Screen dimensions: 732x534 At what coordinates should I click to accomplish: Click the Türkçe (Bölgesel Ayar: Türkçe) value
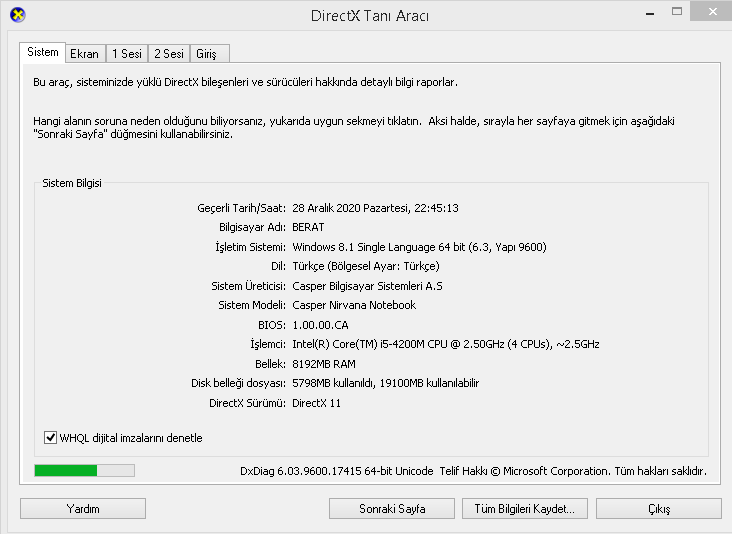[366, 266]
